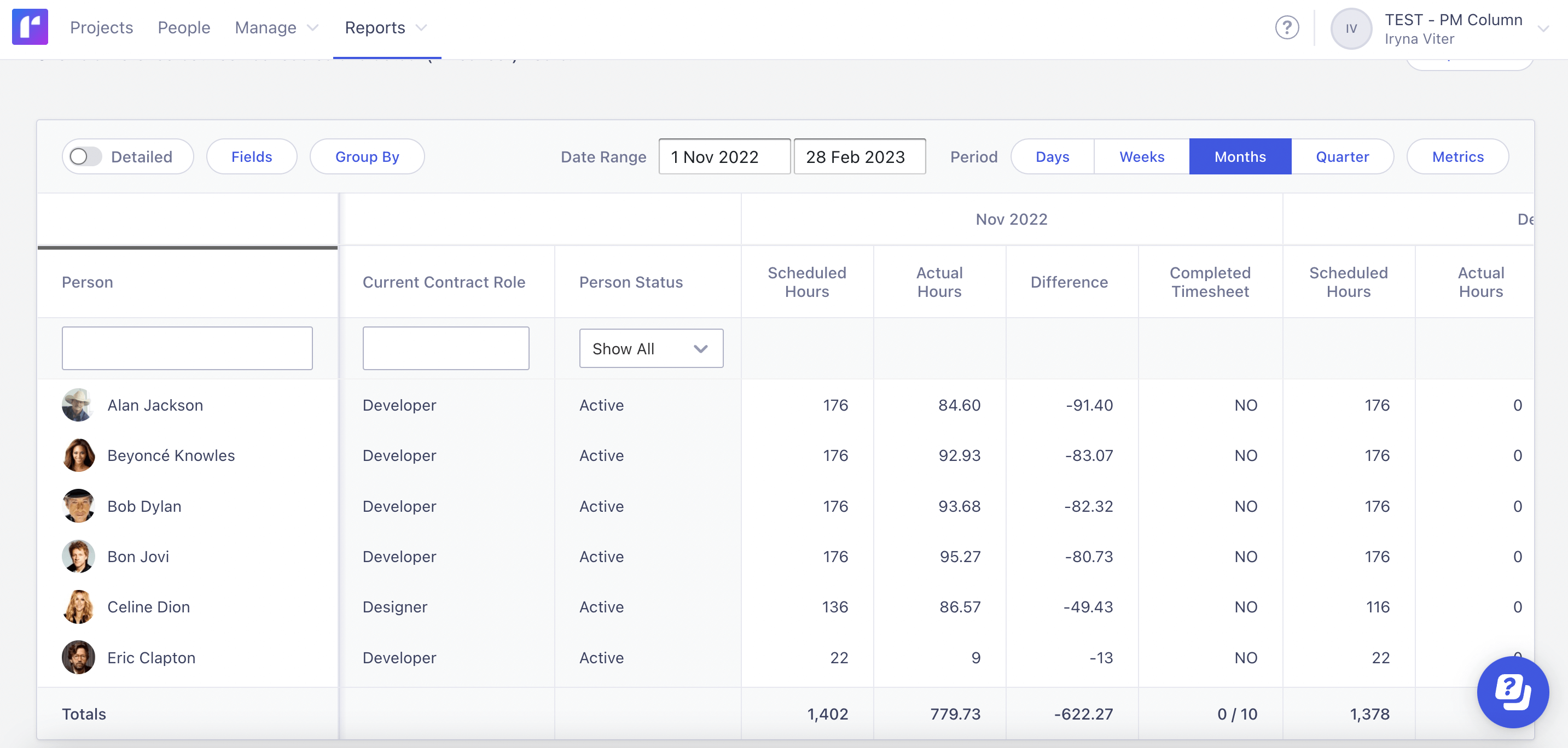Open the chat support widget

tap(1512, 692)
